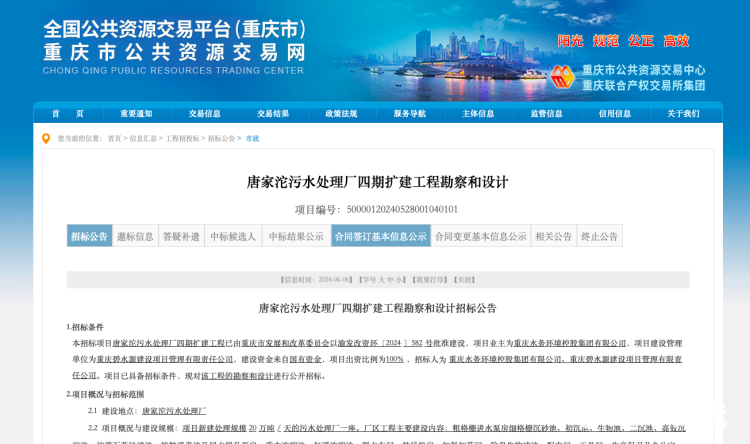Screen dimensions: 750x444
Task: Open the 关于我们 navigation menu
Action: coord(683,114)
